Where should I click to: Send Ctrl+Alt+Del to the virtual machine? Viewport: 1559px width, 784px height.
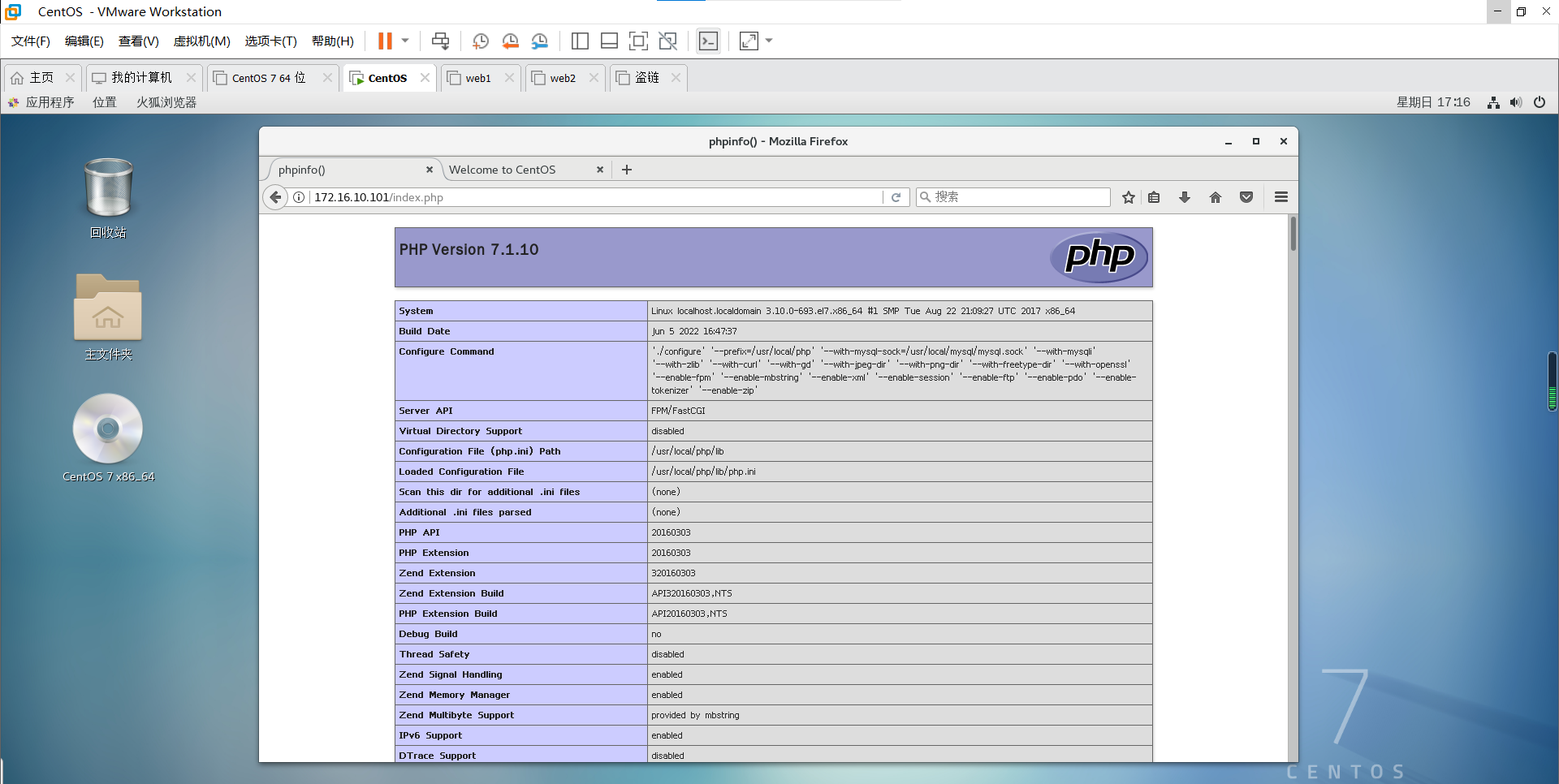coord(440,41)
